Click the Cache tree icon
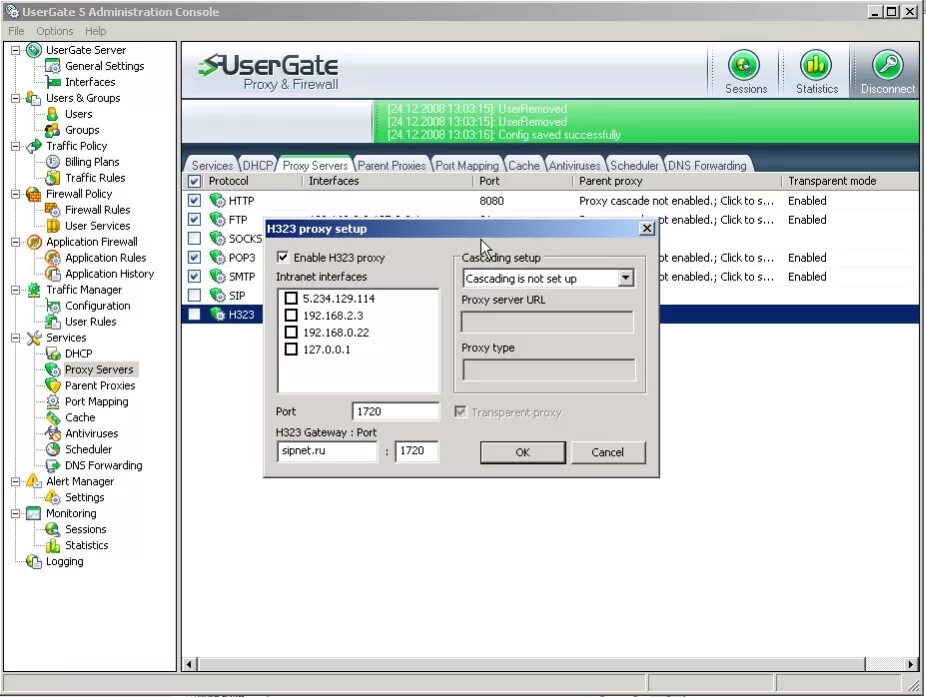This screenshot has height=697, width=926. (53, 418)
